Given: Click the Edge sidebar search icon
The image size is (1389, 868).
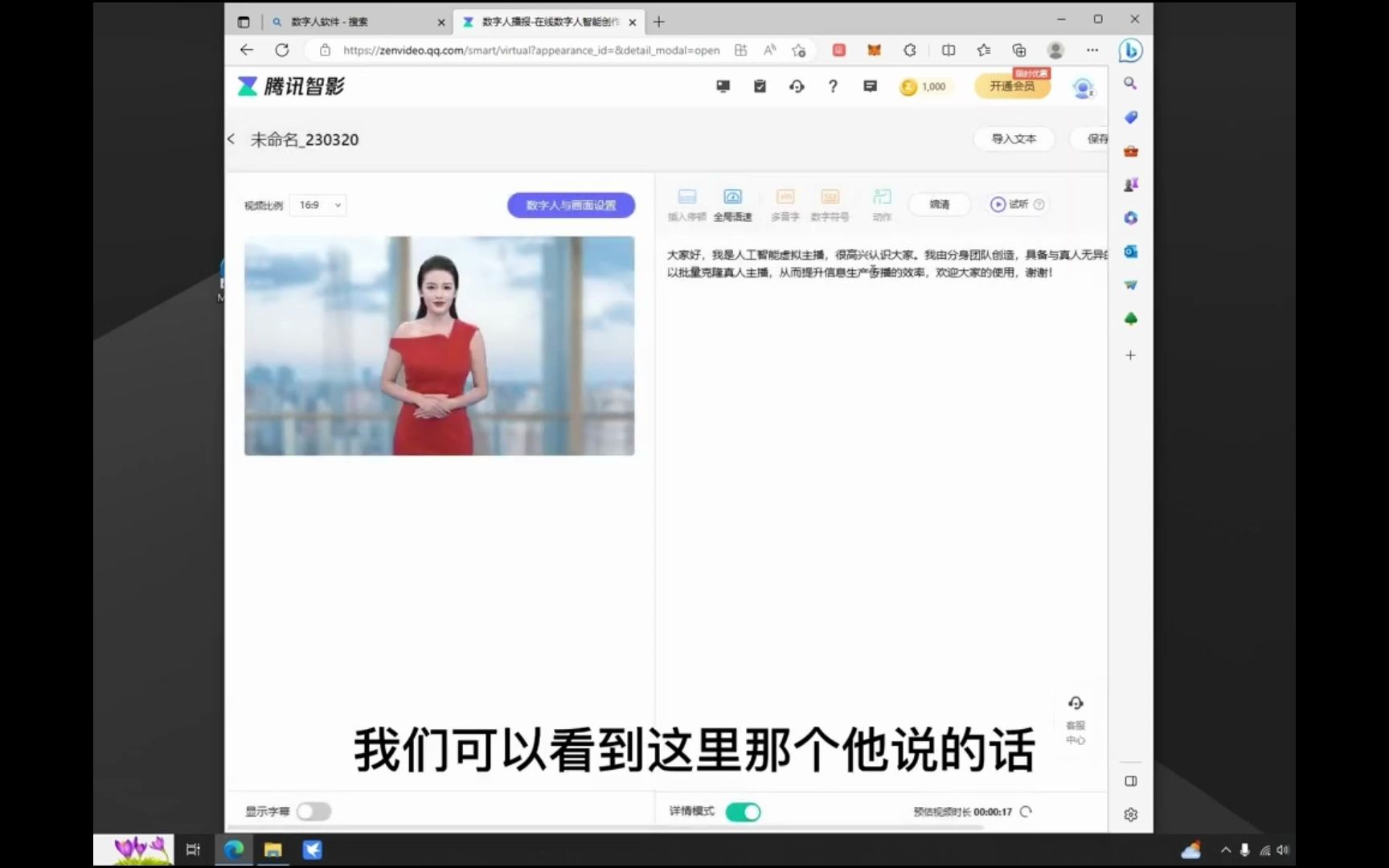Looking at the screenshot, I should click(x=1130, y=84).
